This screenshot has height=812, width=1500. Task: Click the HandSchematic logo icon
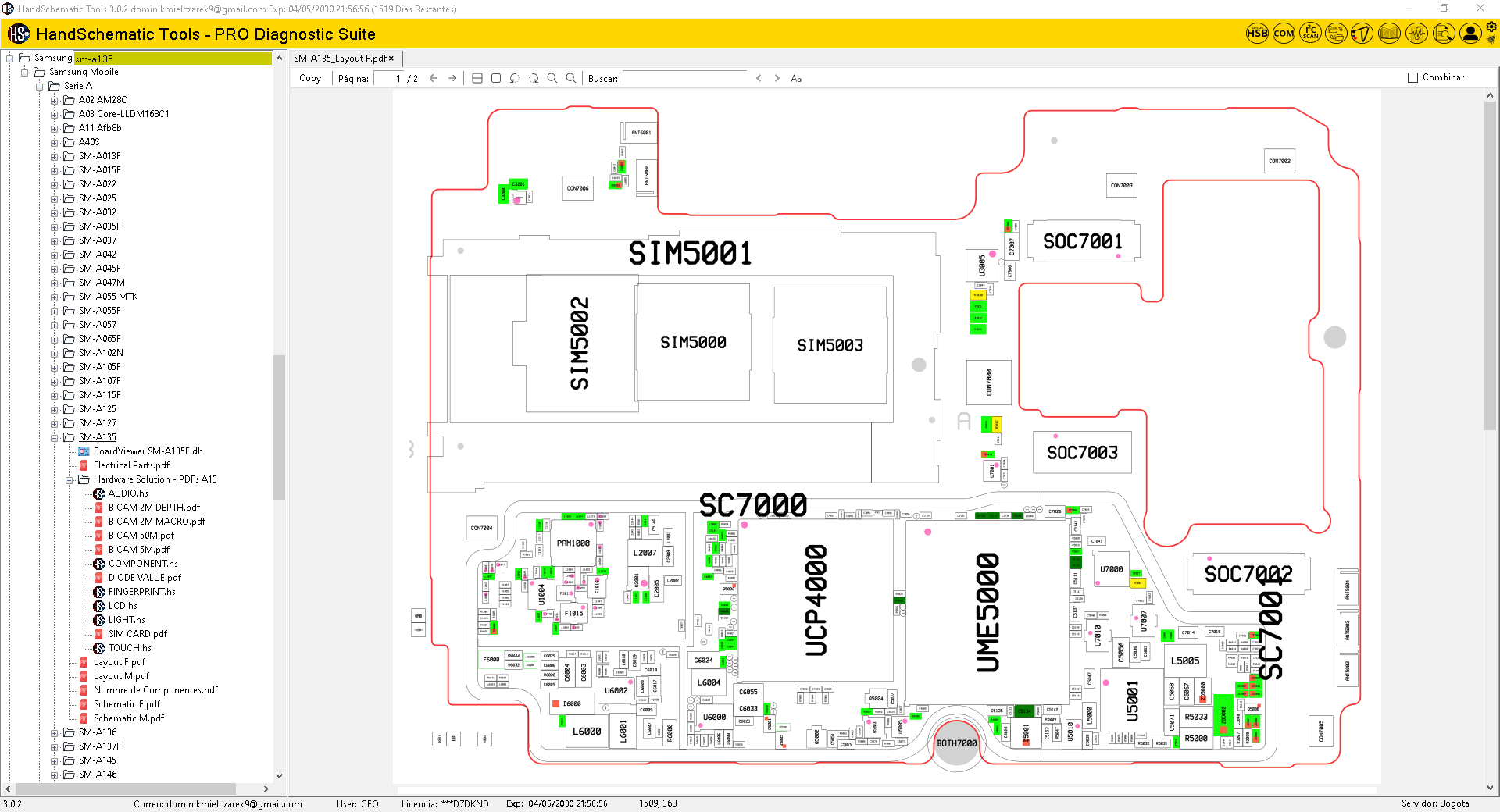pyautogui.click(x=19, y=34)
